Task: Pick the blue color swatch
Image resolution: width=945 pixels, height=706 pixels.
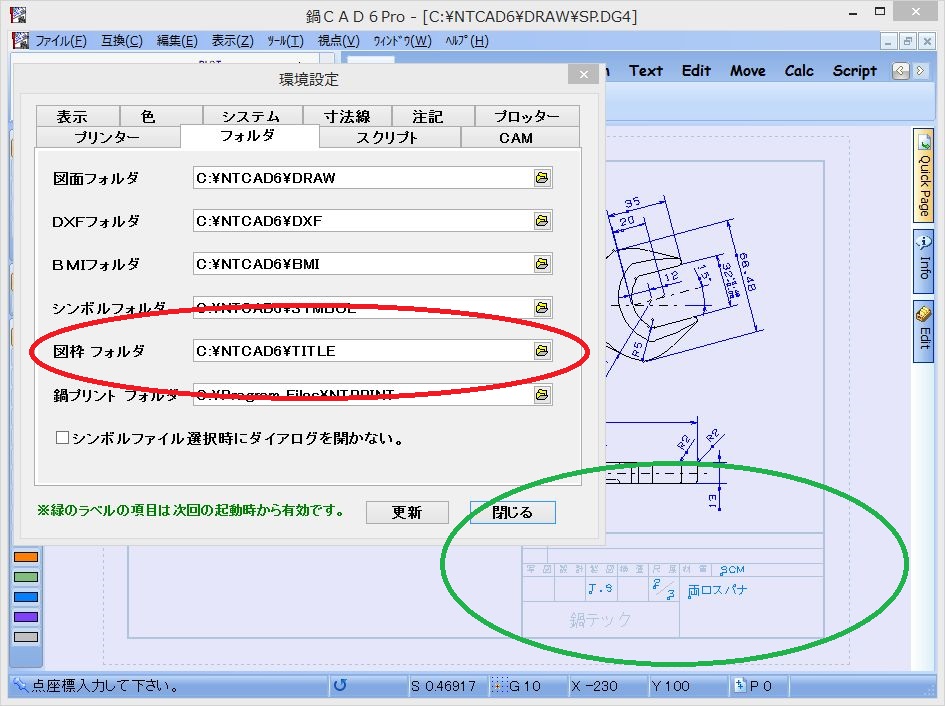Action: pyautogui.click(x=26, y=597)
